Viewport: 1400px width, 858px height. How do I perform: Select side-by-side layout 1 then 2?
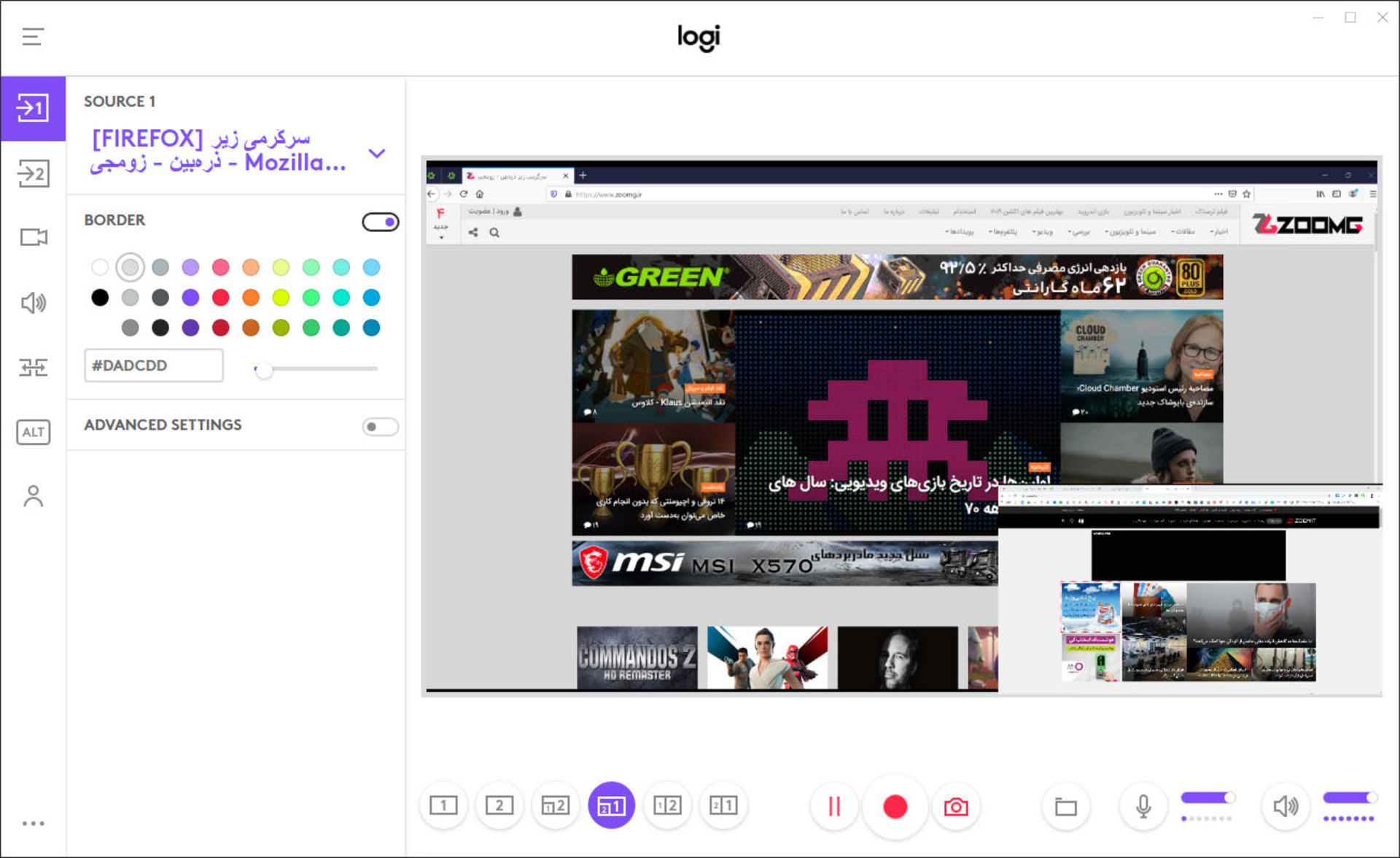click(667, 805)
